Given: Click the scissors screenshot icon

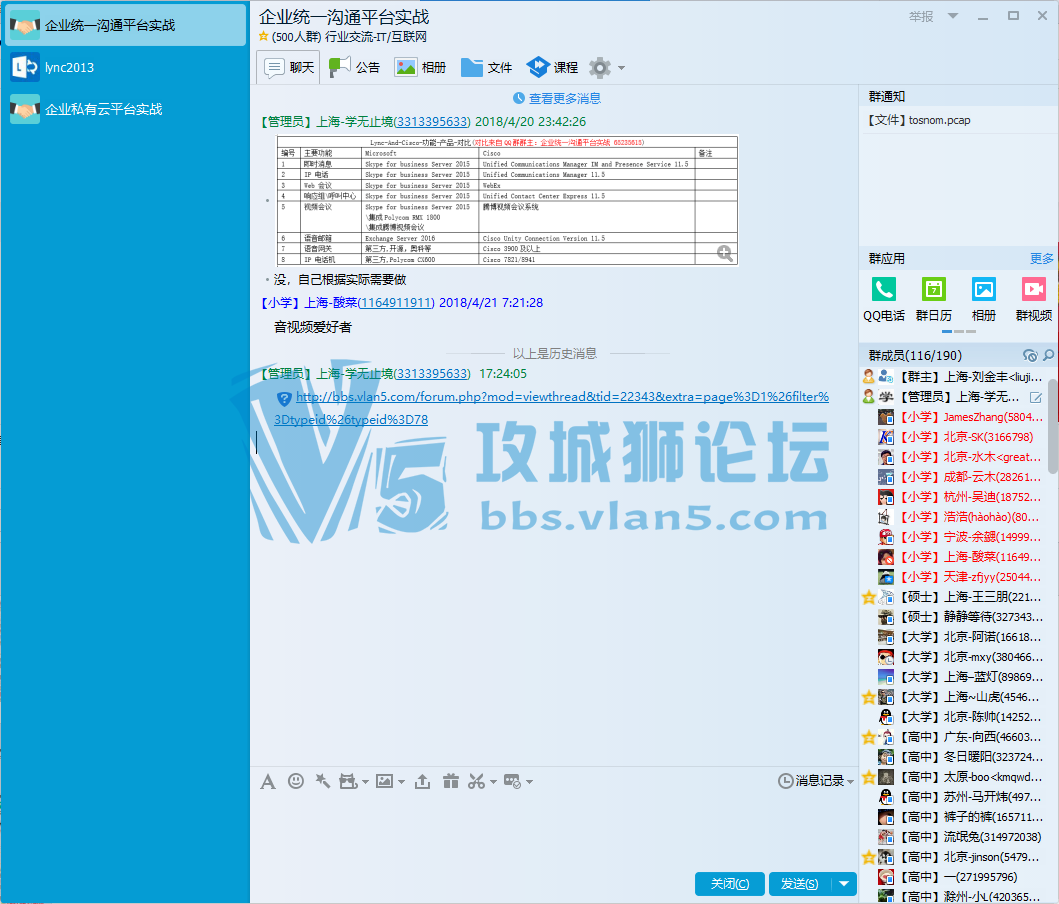Looking at the screenshot, I should tap(476, 781).
